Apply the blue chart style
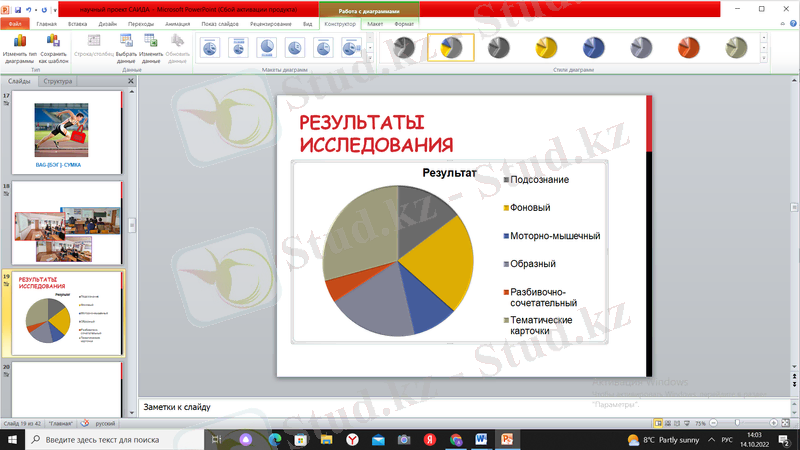Image resolution: width=800 pixels, height=450 pixels. (x=593, y=47)
